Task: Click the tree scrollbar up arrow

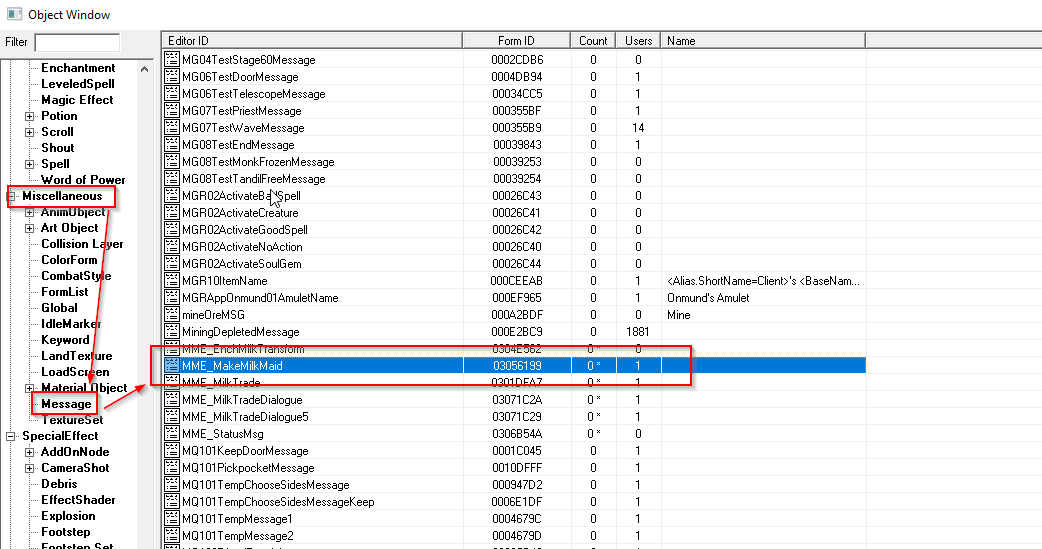Action: click(x=144, y=68)
